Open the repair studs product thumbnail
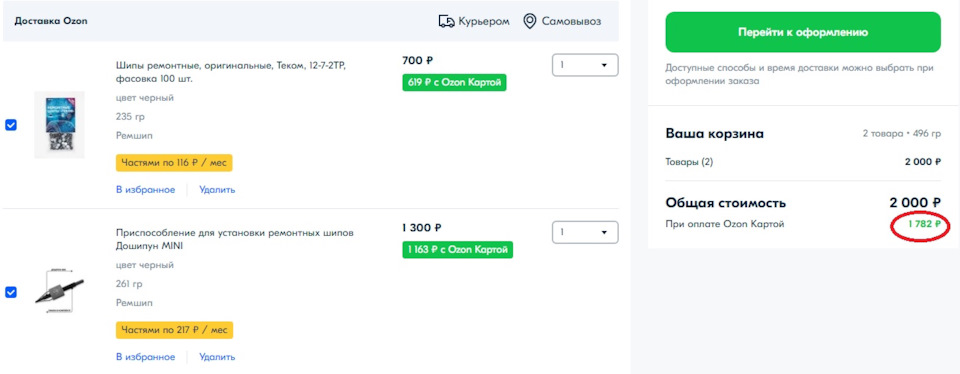 point(59,125)
